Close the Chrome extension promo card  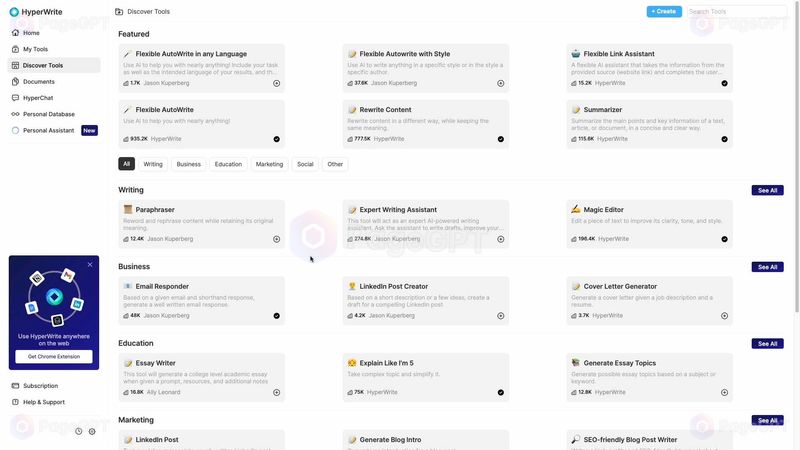pyautogui.click(x=90, y=264)
